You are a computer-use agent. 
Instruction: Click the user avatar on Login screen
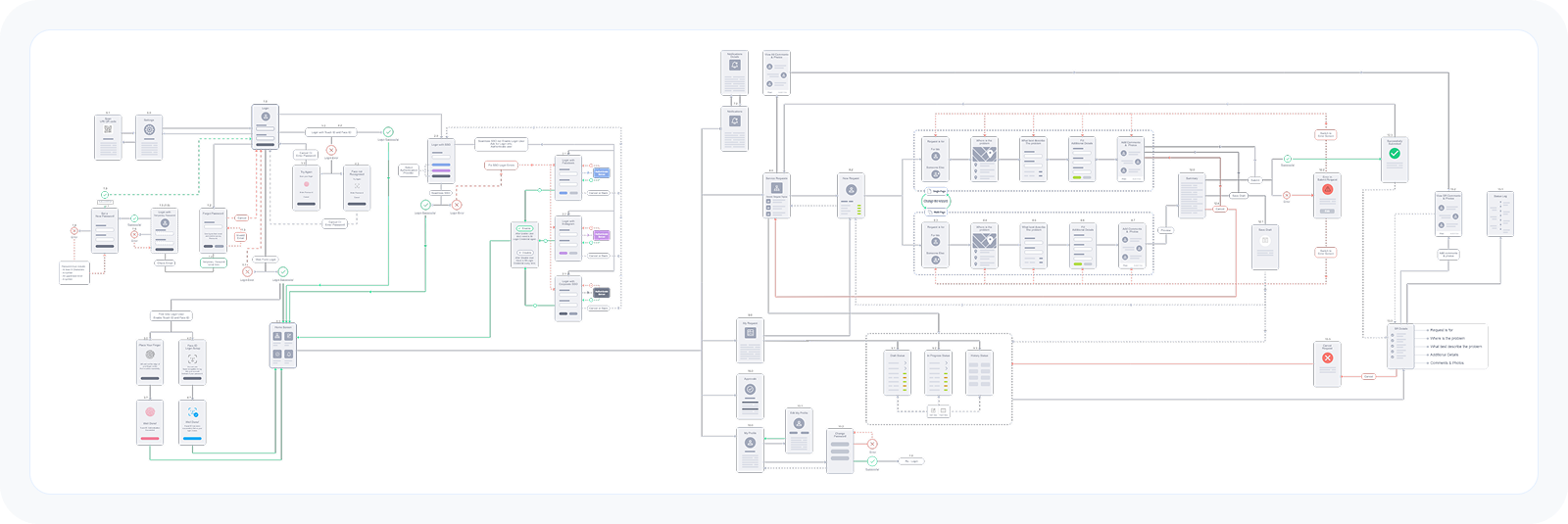click(265, 117)
